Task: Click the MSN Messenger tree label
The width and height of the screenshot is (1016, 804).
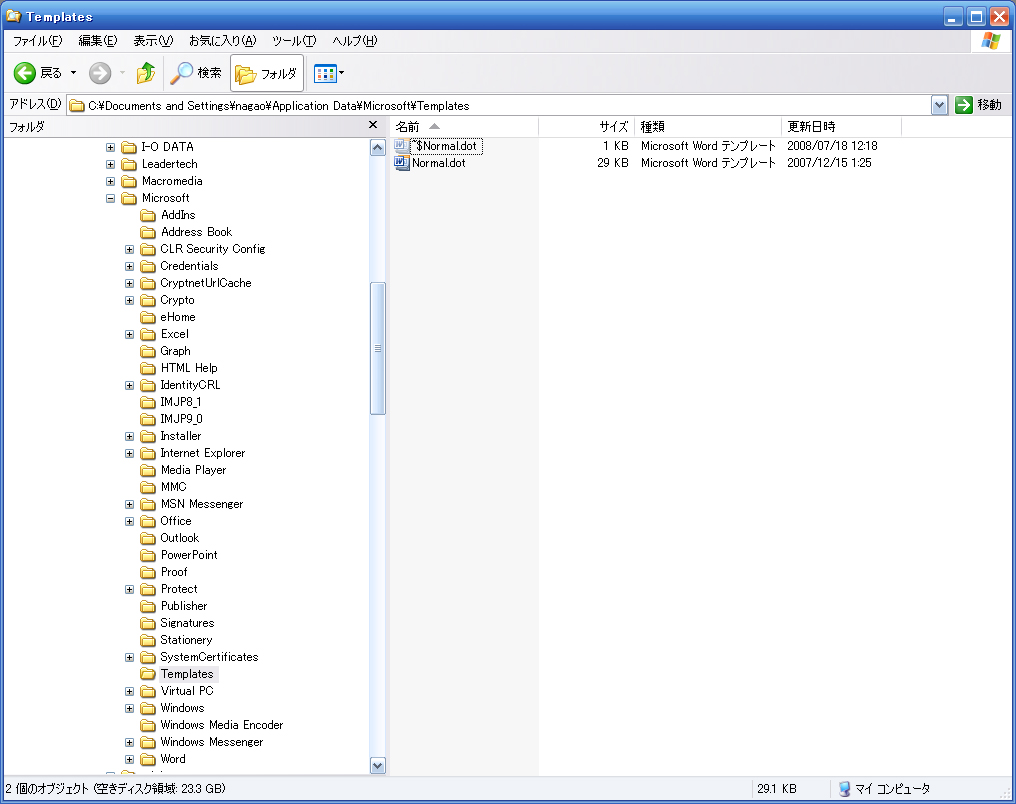Action: [x=202, y=504]
